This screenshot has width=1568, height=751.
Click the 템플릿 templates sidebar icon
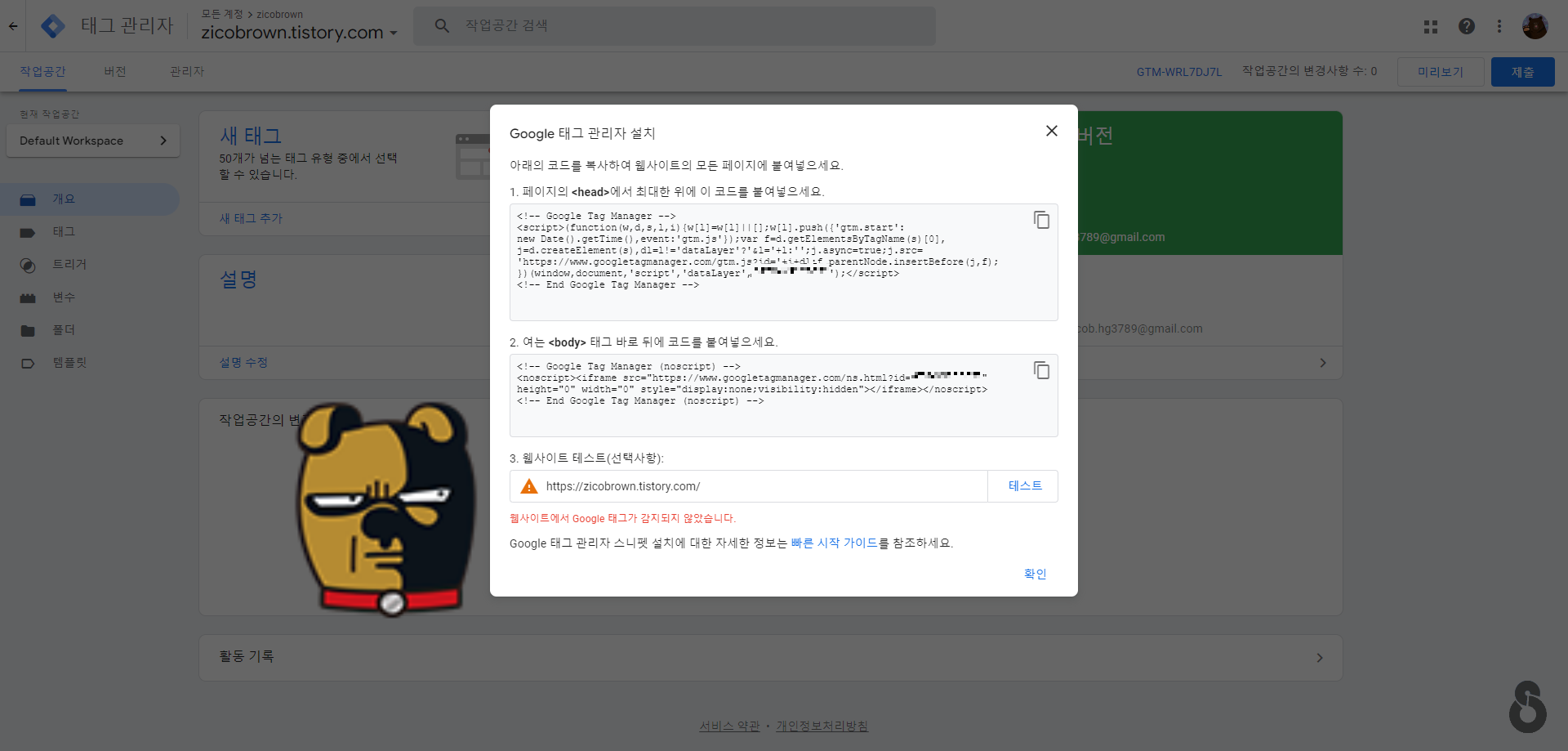28,363
